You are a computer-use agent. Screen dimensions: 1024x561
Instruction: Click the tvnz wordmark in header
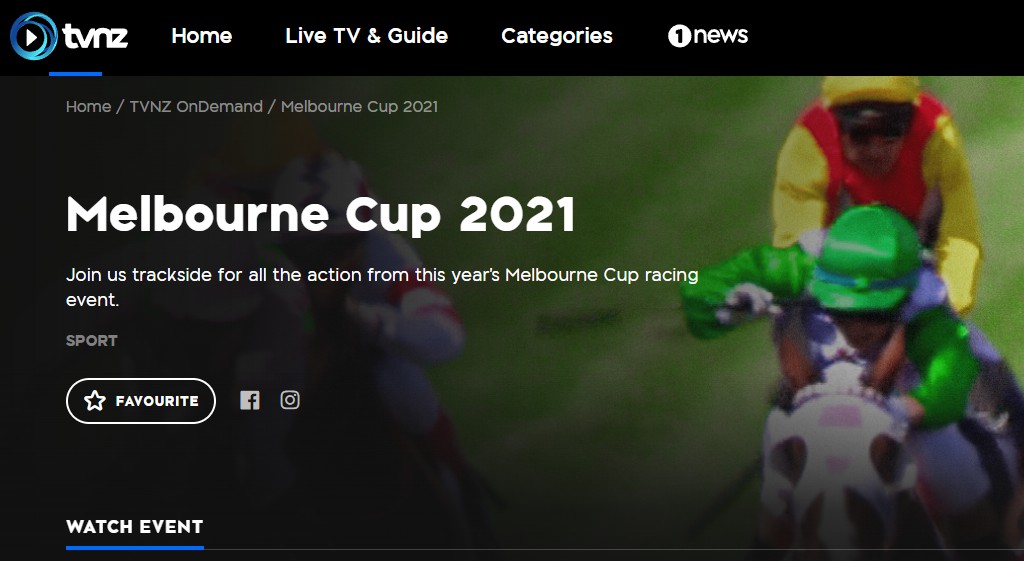click(95, 36)
